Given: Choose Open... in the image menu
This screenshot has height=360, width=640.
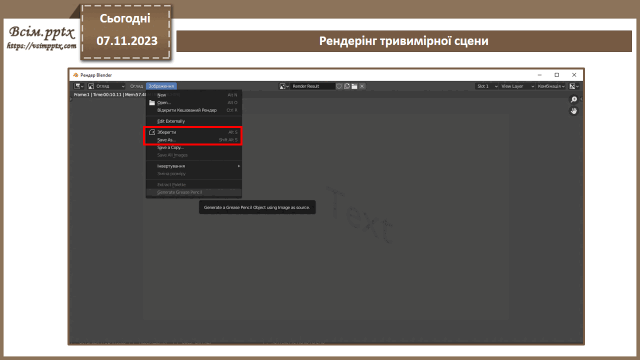Looking at the screenshot, I should click(194, 102).
